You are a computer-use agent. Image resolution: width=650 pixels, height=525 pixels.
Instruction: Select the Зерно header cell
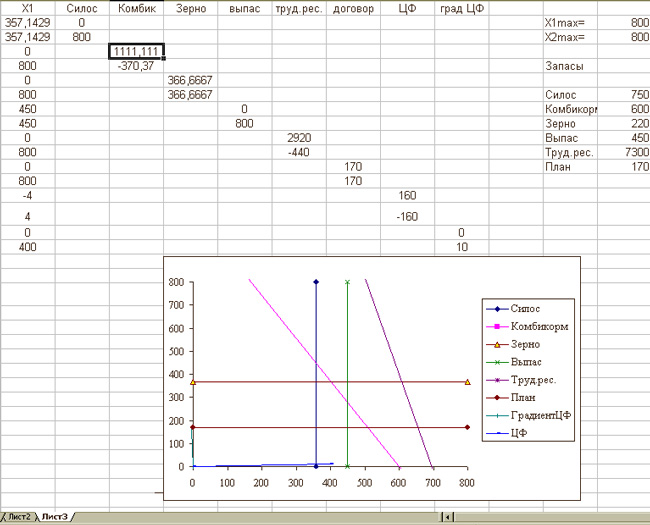pos(191,8)
